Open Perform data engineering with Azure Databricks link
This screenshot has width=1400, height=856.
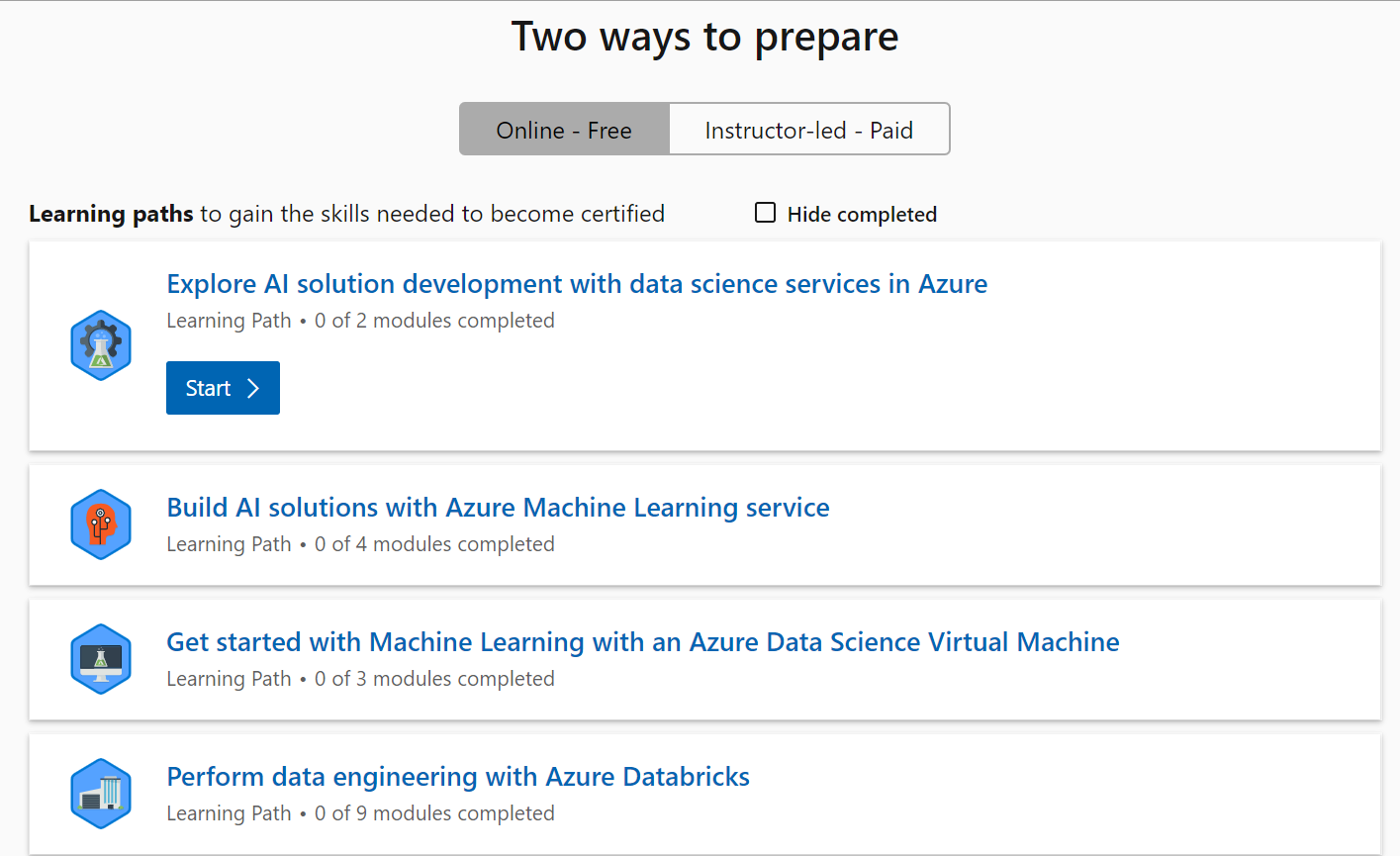point(458,777)
